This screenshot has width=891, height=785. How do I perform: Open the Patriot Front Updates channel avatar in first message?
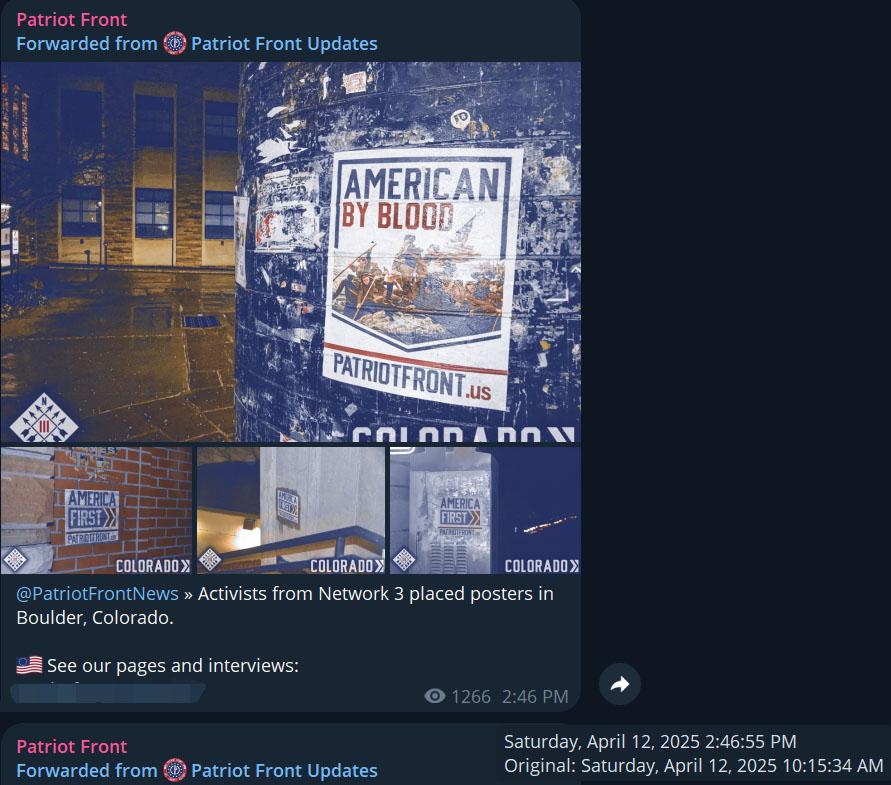point(174,43)
